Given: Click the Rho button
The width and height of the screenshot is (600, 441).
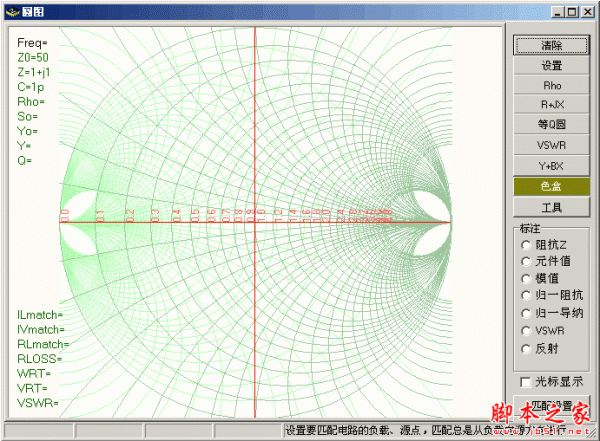Looking at the screenshot, I should pyautogui.click(x=551, y=85).
